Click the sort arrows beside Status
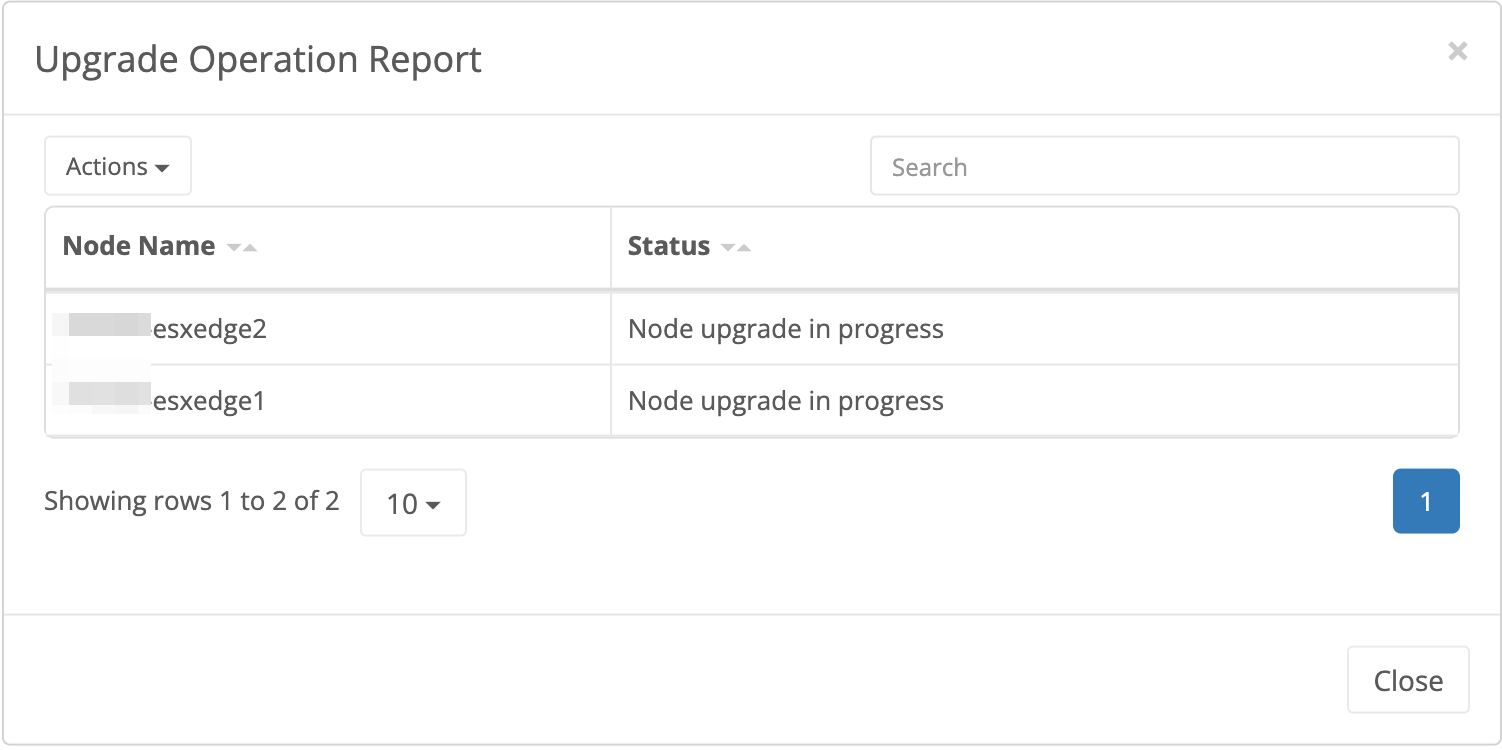 point(736,247)
